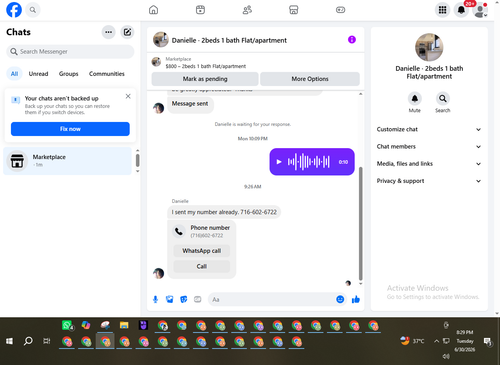The height and width of the screenshot is (365, 500).
Task: Click the WhatsApp call button
Action: click(202, 251)
